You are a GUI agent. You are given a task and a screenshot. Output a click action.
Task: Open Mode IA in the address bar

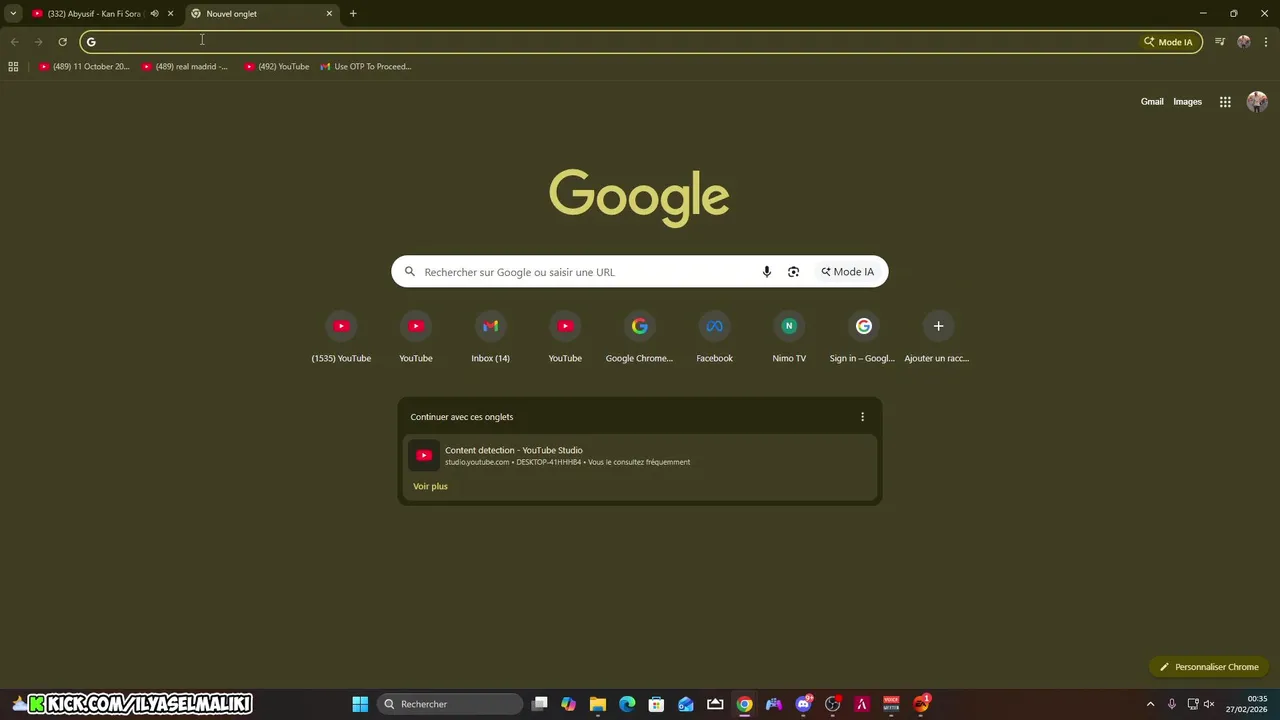(x=1168, y=42)
